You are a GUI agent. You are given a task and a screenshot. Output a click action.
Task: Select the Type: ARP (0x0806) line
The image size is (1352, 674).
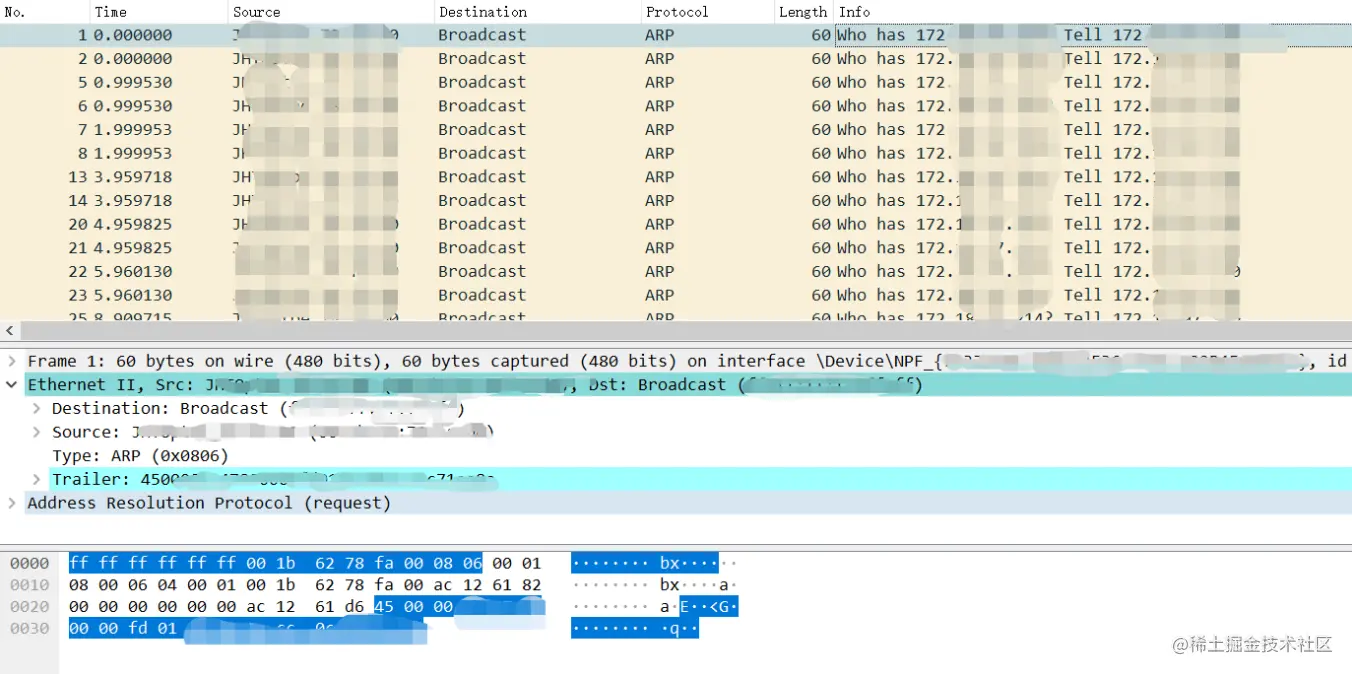point(140,456)
